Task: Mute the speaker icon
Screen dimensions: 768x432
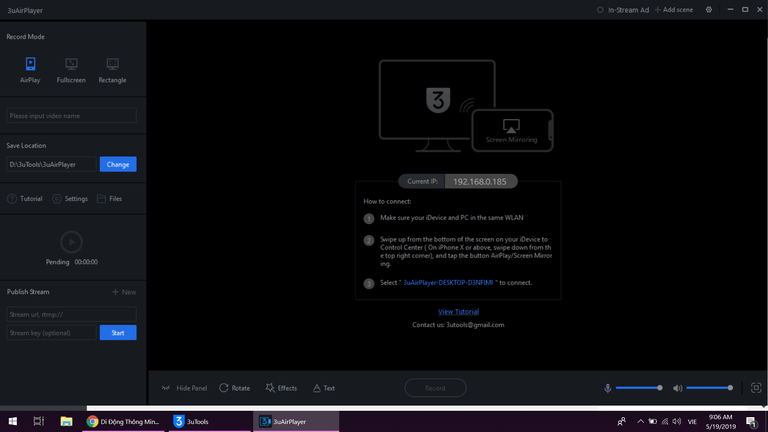Action: point(677,388)
